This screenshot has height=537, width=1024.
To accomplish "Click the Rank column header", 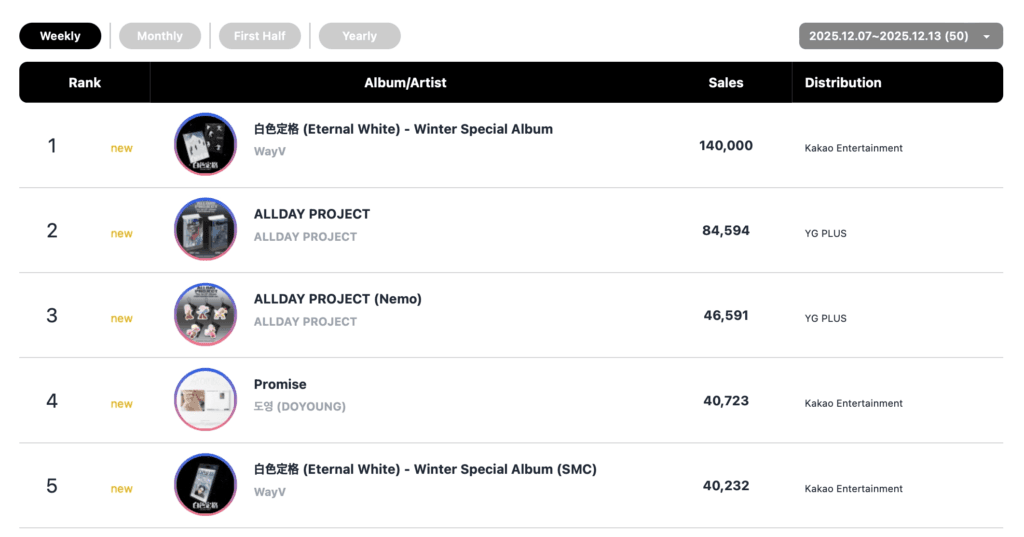I will 85,83.
